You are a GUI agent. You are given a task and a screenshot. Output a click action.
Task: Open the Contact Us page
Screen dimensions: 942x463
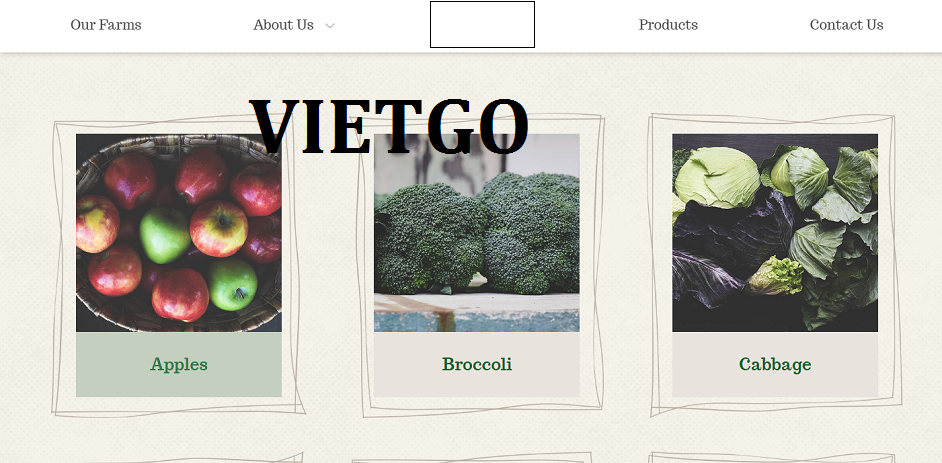(x=846, y=25)
